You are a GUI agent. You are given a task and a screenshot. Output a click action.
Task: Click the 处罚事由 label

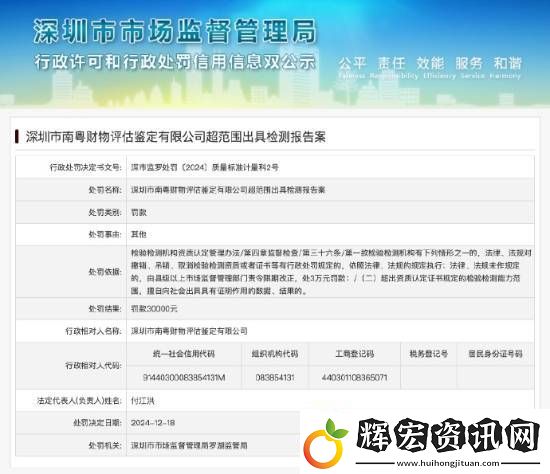pyautogui.click(x=105, y=234)
